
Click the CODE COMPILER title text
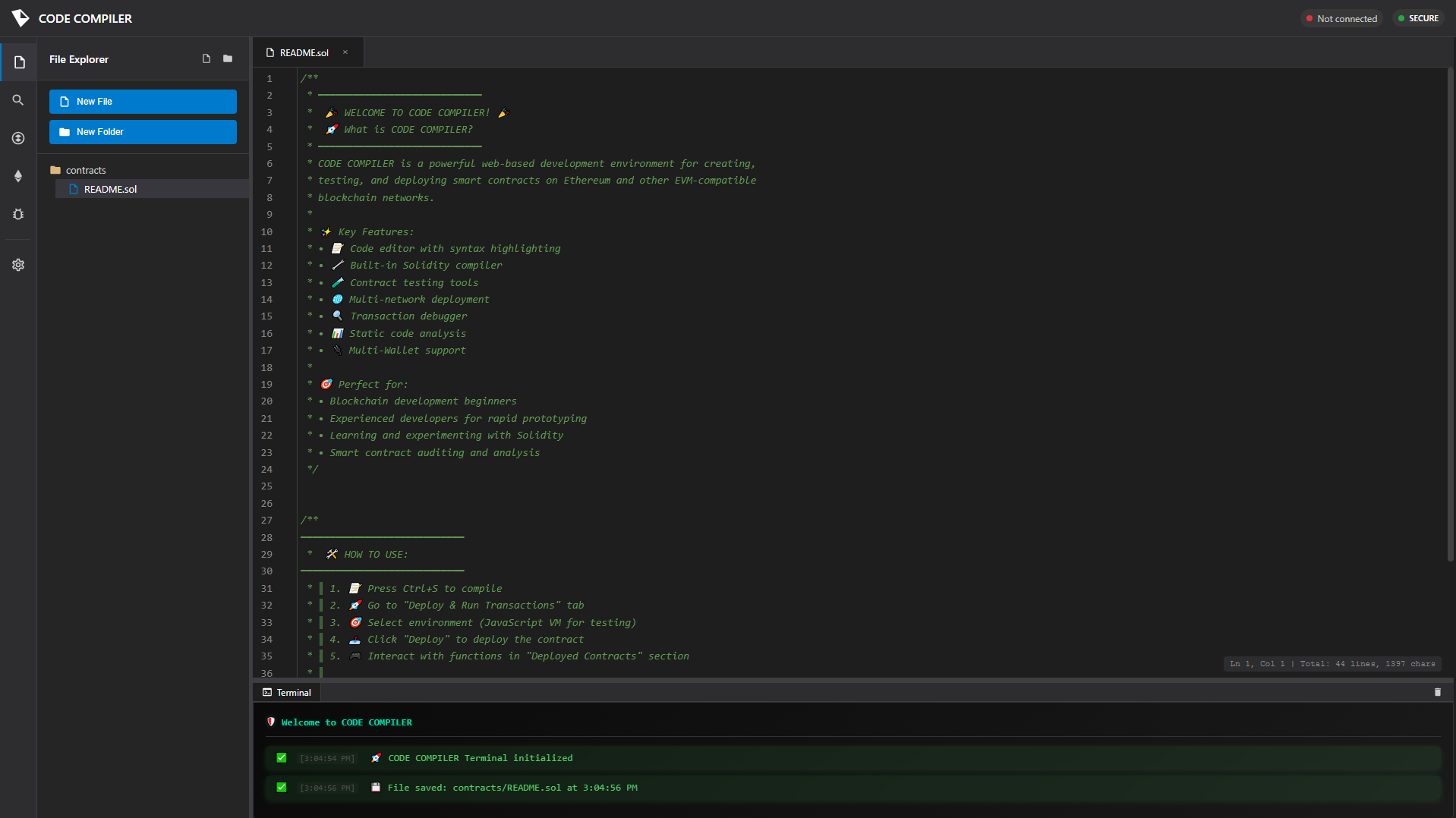(85, 18)
